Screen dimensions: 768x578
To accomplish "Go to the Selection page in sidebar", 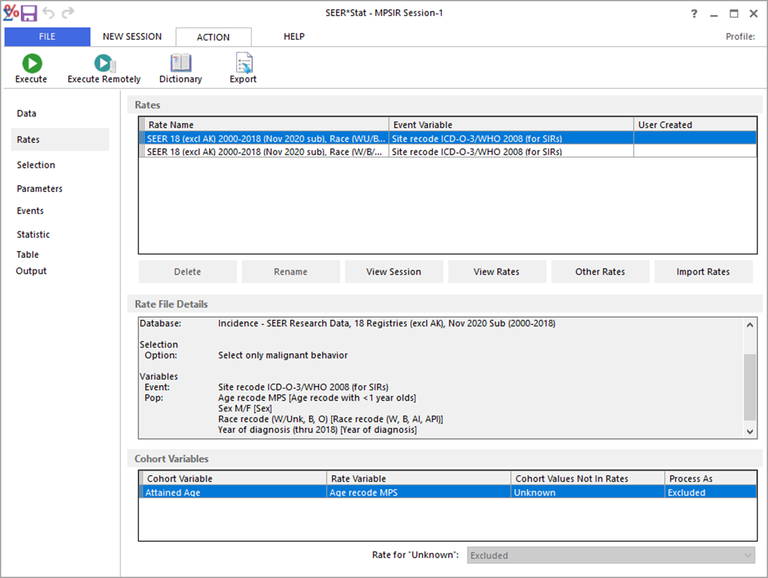I will (x=36, y=165).
